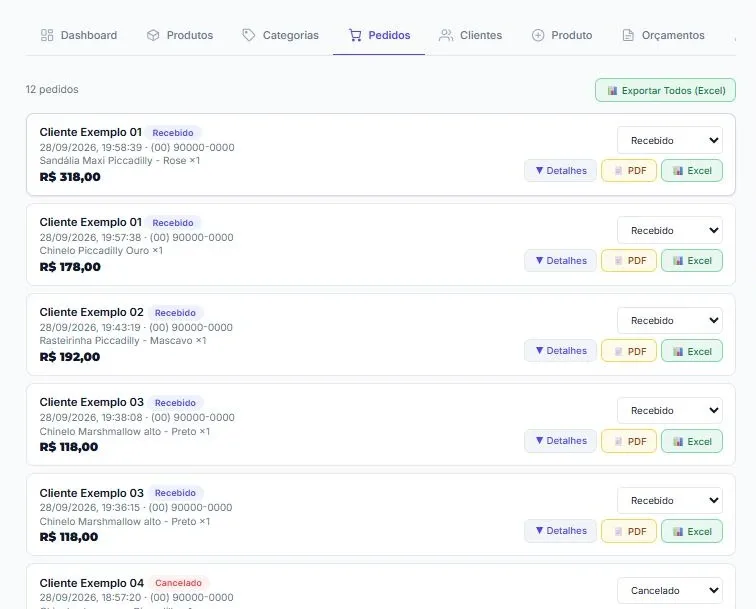Click the Produtos box icon
This screenshot has width=756, height=609.
pyautogui.click(x=153, y=35)
